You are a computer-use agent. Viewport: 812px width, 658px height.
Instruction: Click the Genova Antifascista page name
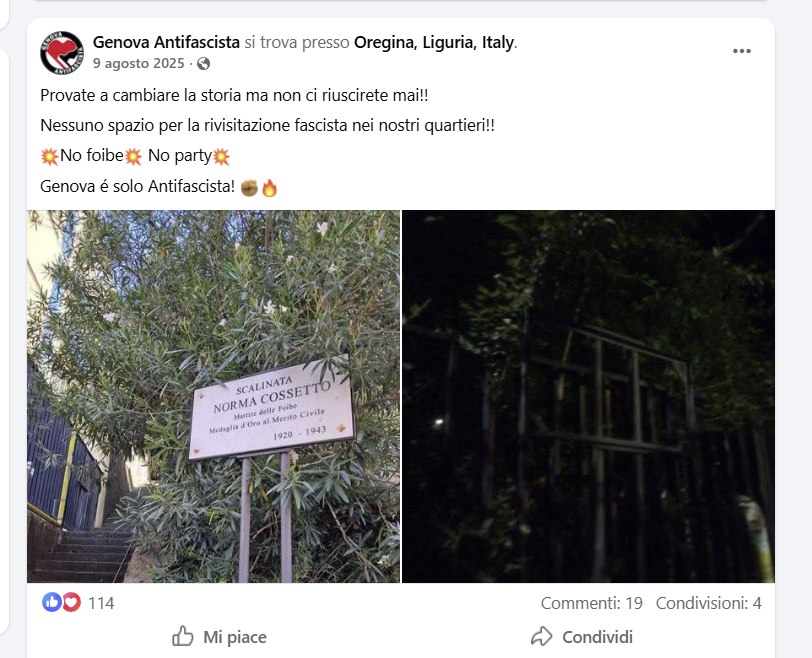point(166,42)
